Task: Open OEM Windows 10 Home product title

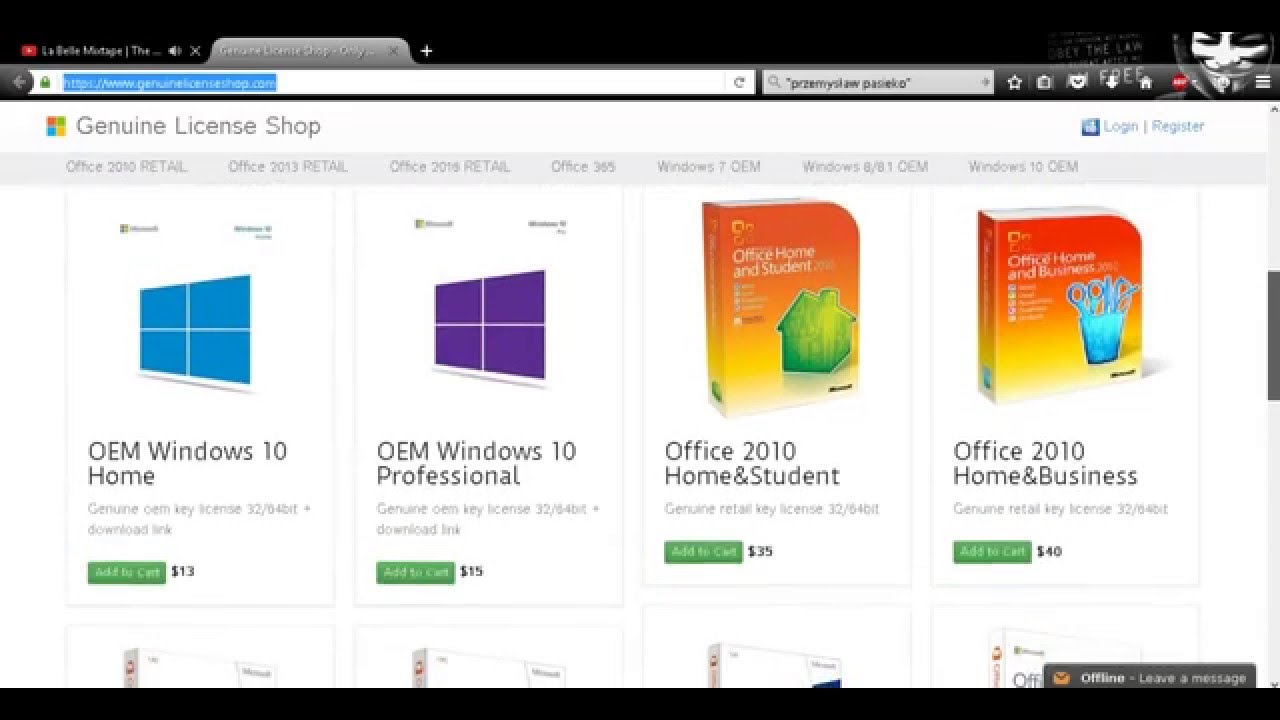Action: click(188, 463)
